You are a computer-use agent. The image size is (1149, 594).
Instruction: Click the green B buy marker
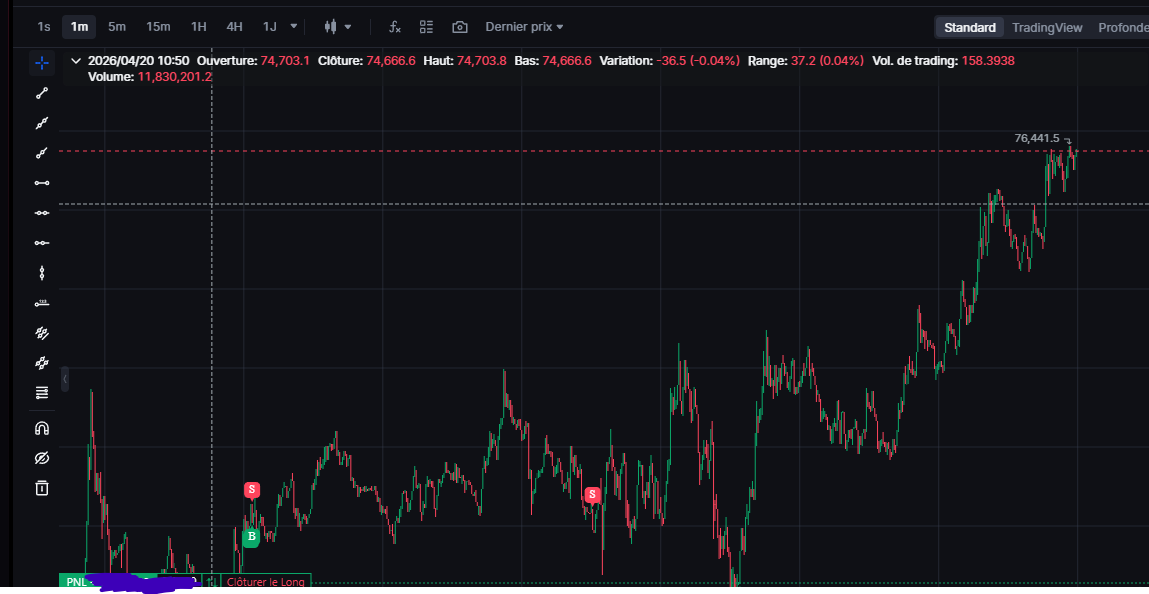coord(251,538)
